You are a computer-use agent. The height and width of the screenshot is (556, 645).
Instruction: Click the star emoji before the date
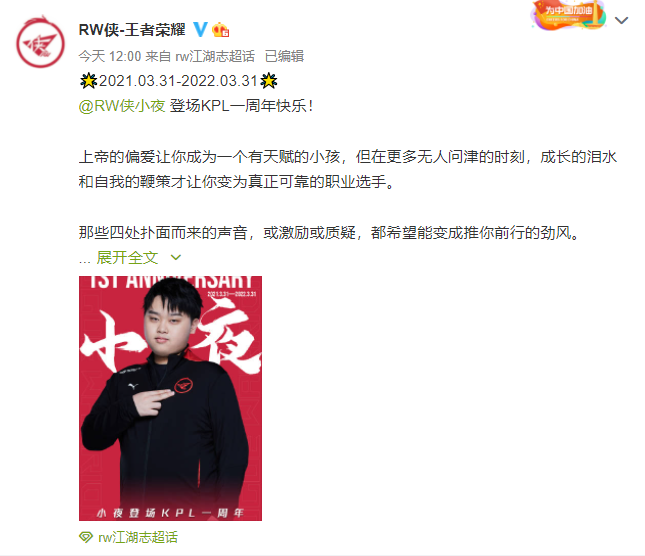[x=88, y=81]
